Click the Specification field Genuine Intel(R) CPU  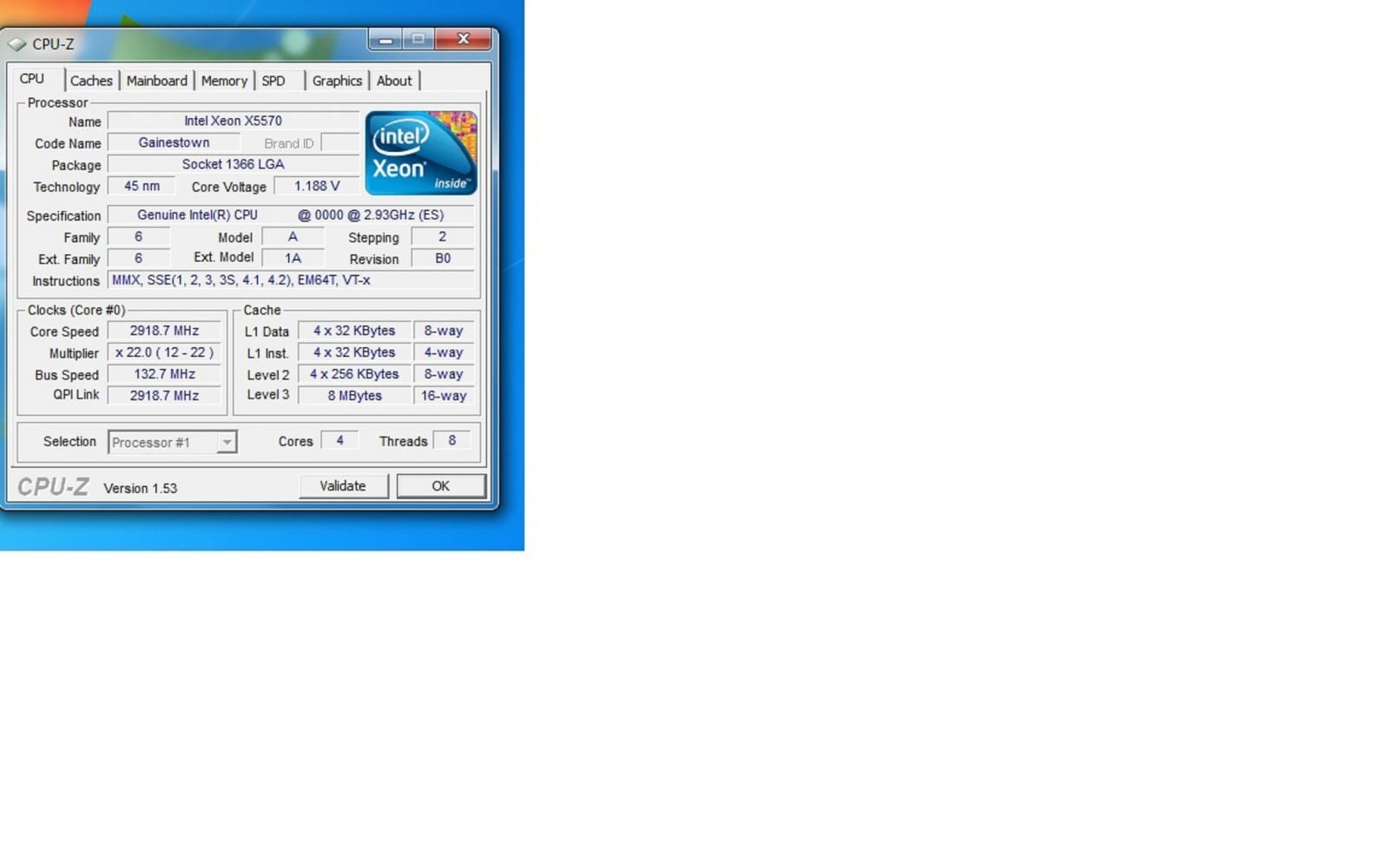291,215
